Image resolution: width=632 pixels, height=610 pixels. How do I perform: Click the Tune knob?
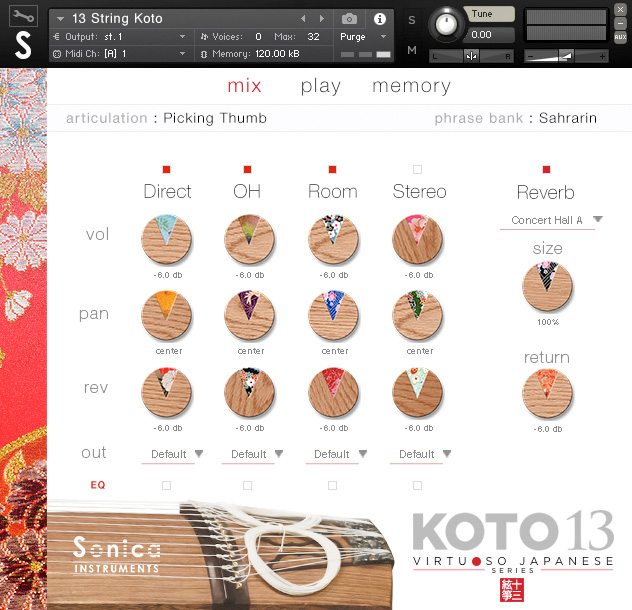[446, 24]
